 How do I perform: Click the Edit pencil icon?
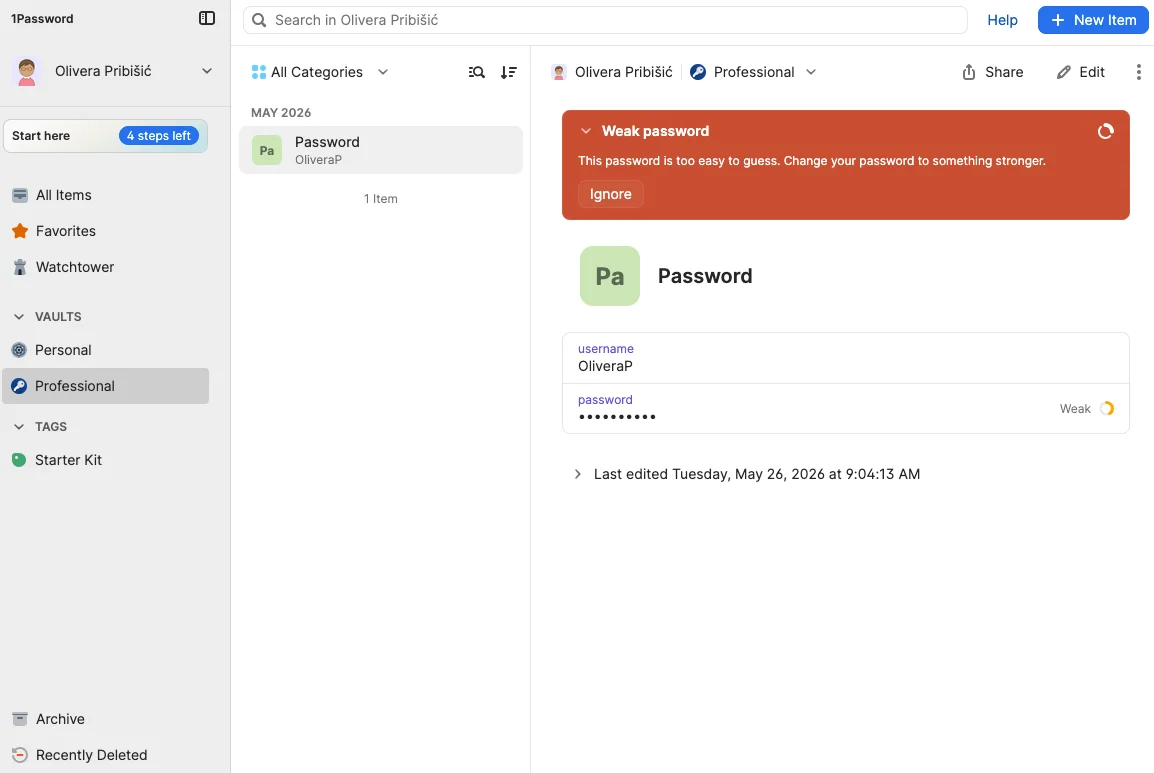pos(1063,72)
